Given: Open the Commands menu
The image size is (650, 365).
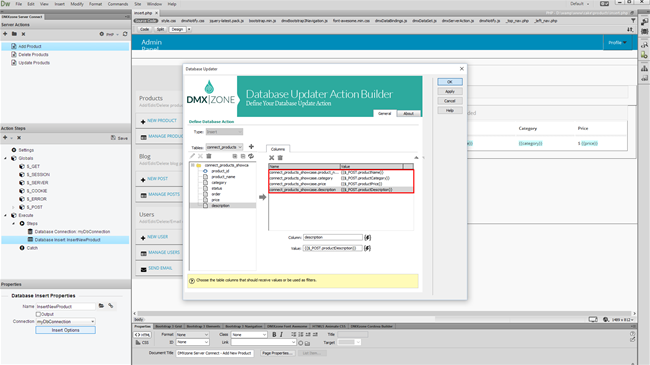Looking at the screenshot, I should pyautogui.click(x=118, y=4).
